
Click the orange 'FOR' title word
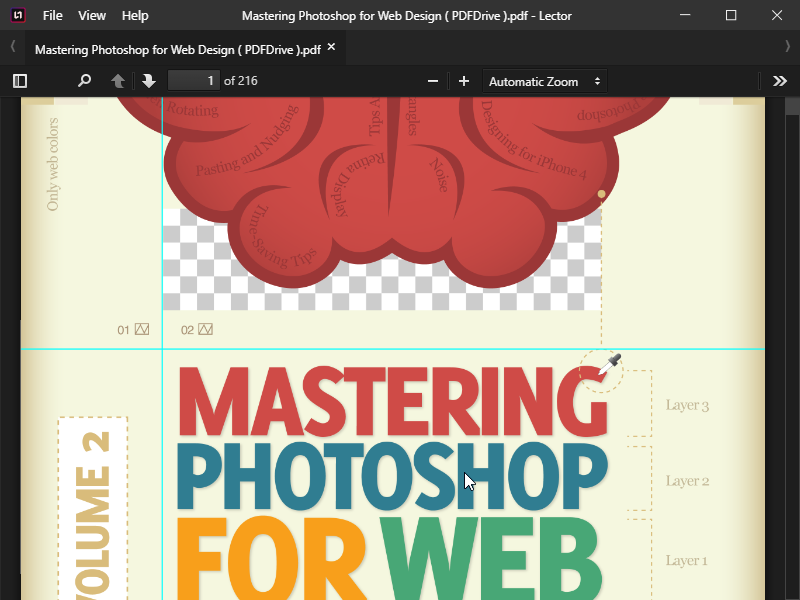click(x=270, y=559)
